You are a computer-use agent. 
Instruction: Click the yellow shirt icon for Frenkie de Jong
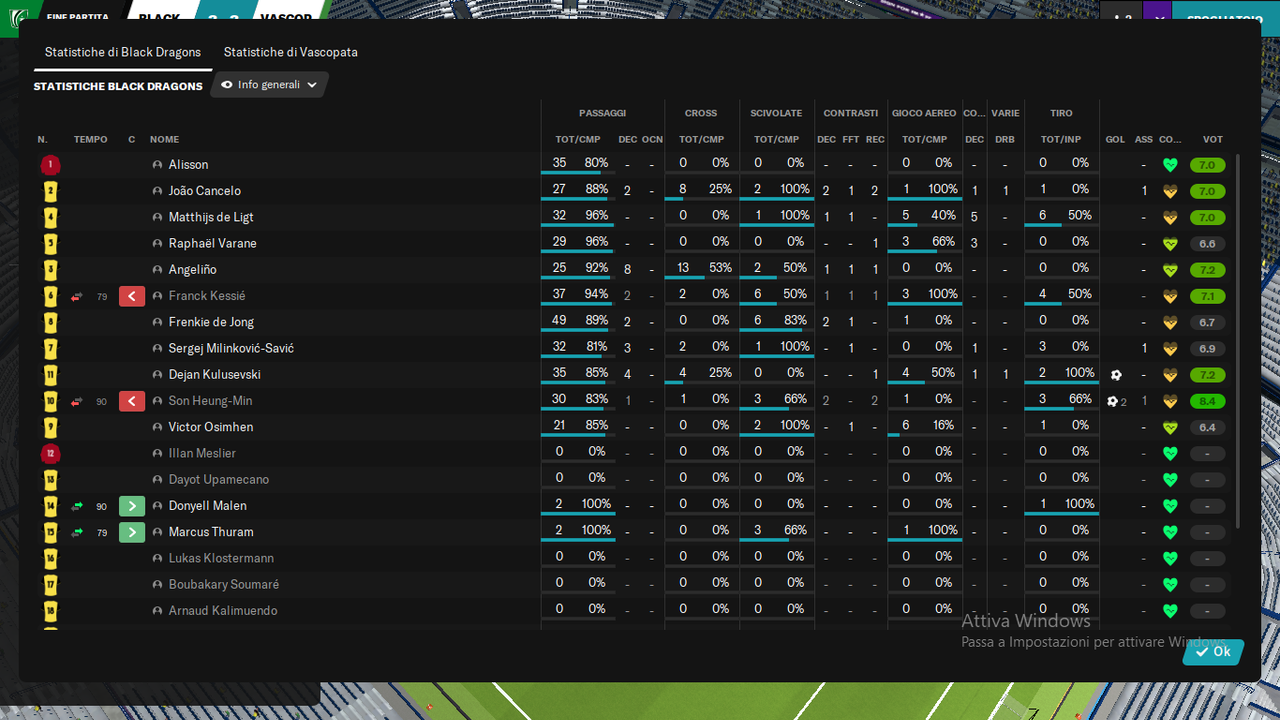point(50,322)
